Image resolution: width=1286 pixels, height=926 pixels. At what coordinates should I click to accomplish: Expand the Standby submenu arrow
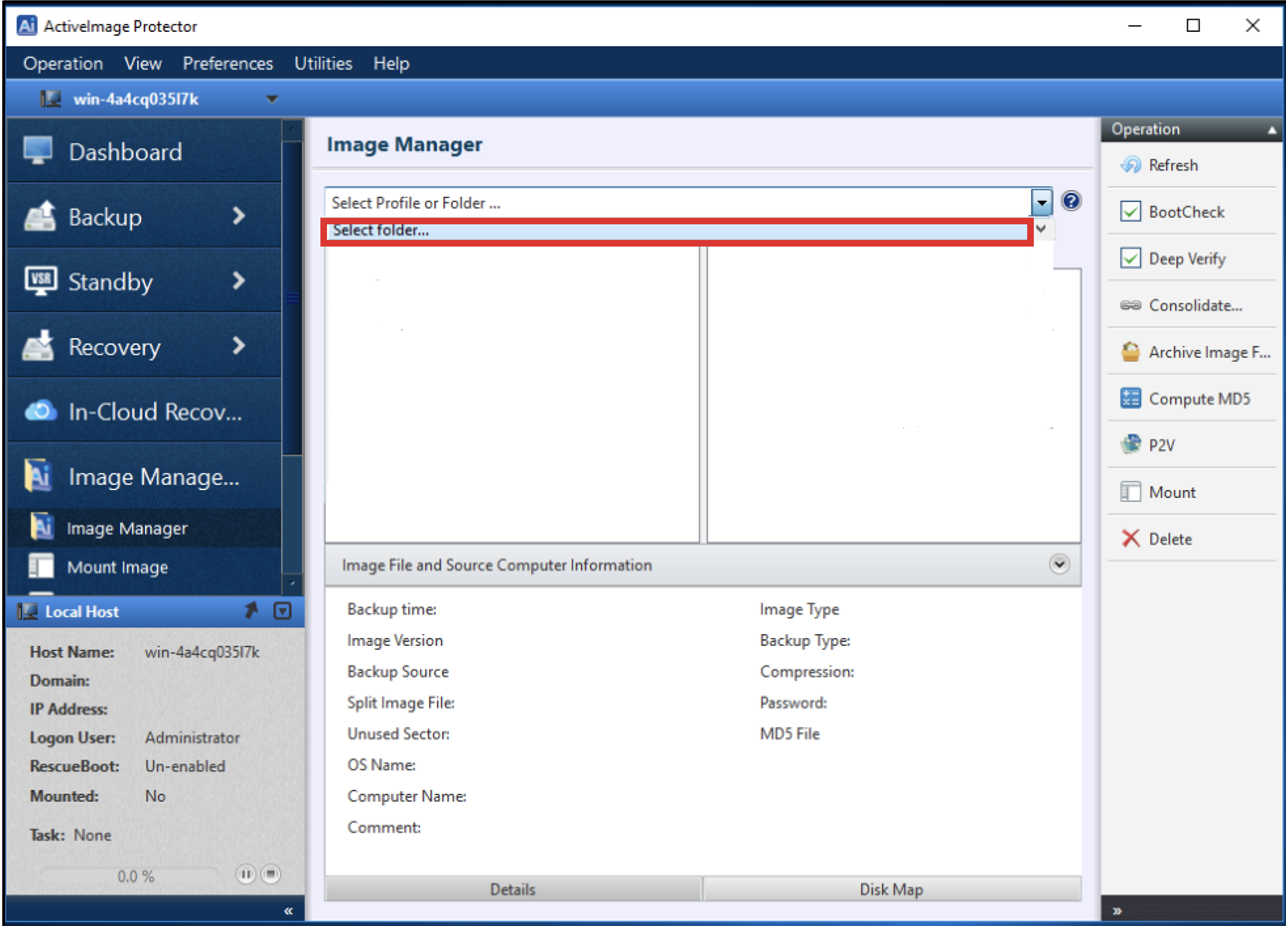239,281
